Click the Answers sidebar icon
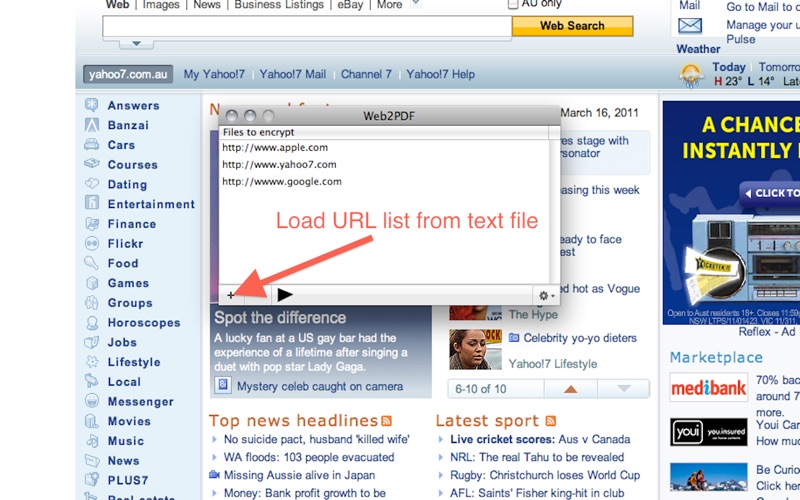Screen dimensions: 800x500 coord(92,105)
